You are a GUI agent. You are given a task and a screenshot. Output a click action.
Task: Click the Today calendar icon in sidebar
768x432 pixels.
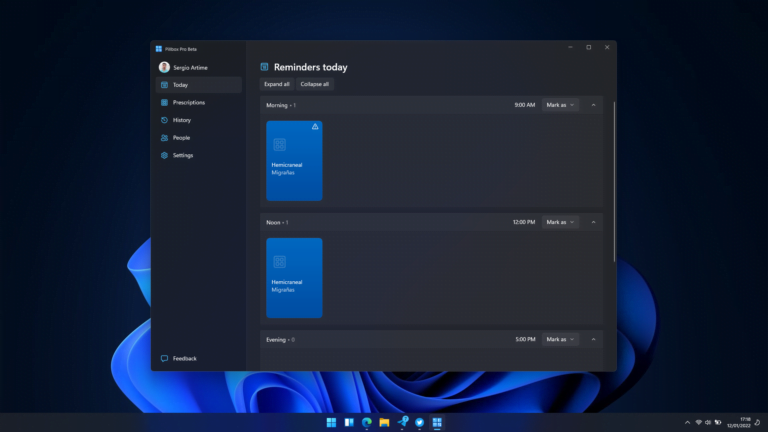165,85
